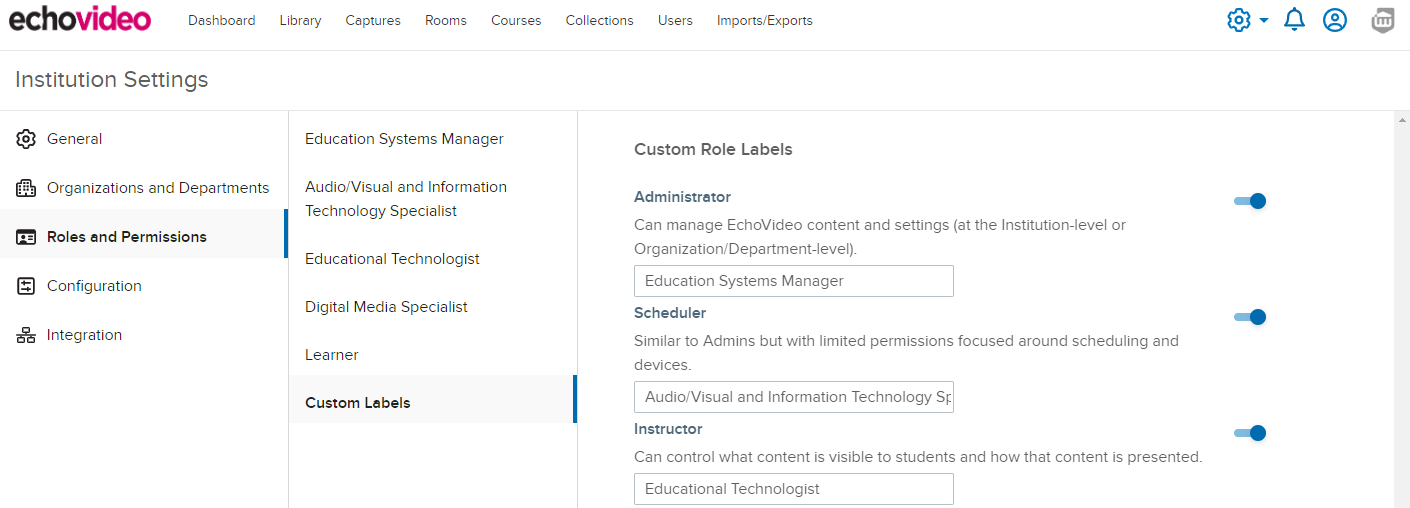The width and height of the screenshot is (1410, 508).
Task: Select Integration settings section
Action: coord(144,335)
